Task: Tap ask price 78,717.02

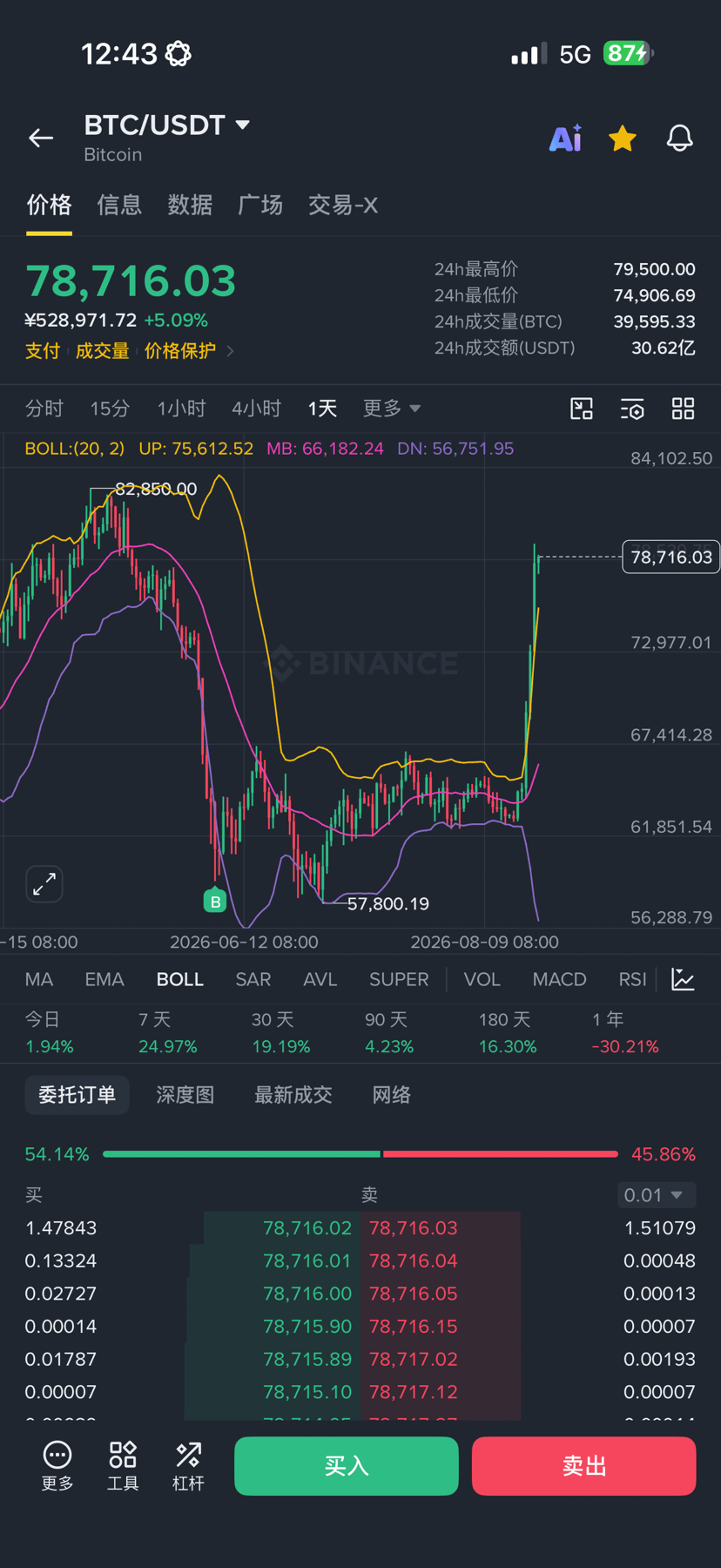Action: pyautogui.click(x=414, y=1359)
